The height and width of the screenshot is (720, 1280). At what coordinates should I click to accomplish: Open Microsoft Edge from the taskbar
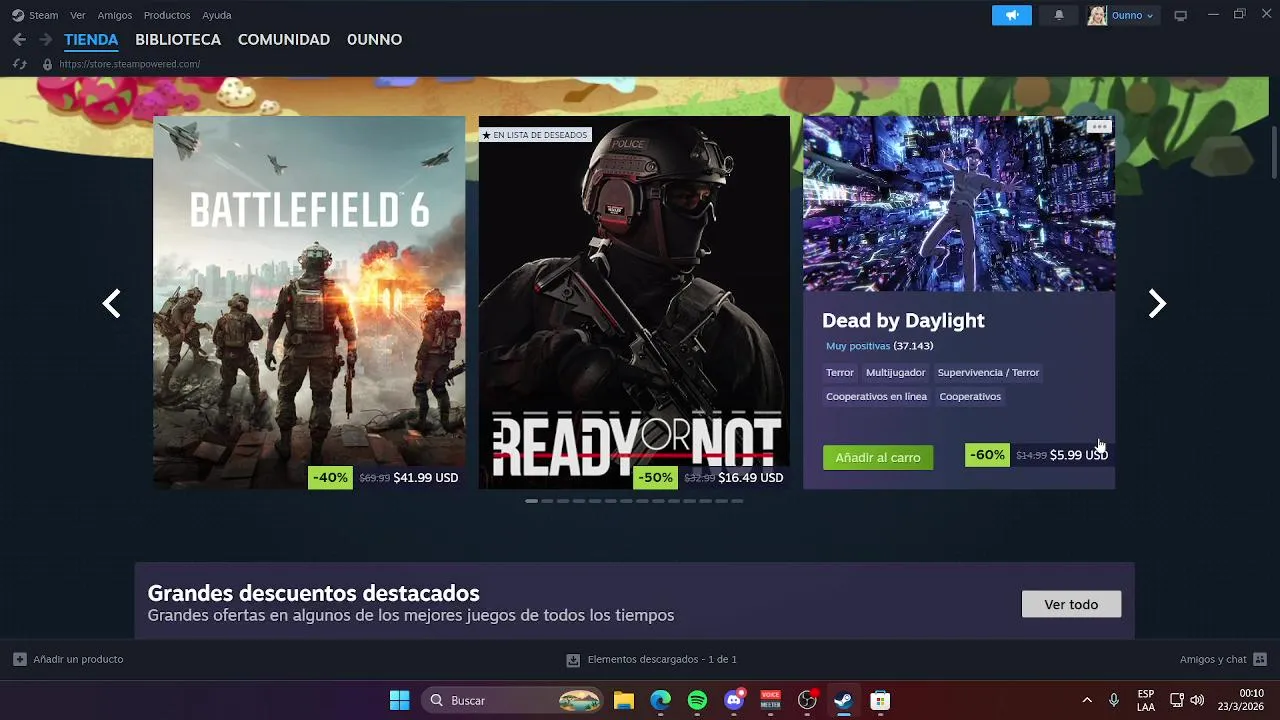pyautogui.click(x=661, y=700)
